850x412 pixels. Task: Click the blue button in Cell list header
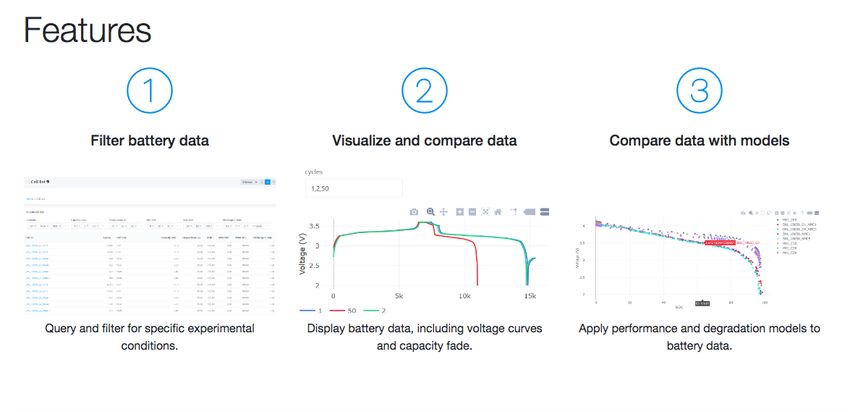(x=267, y=182)
